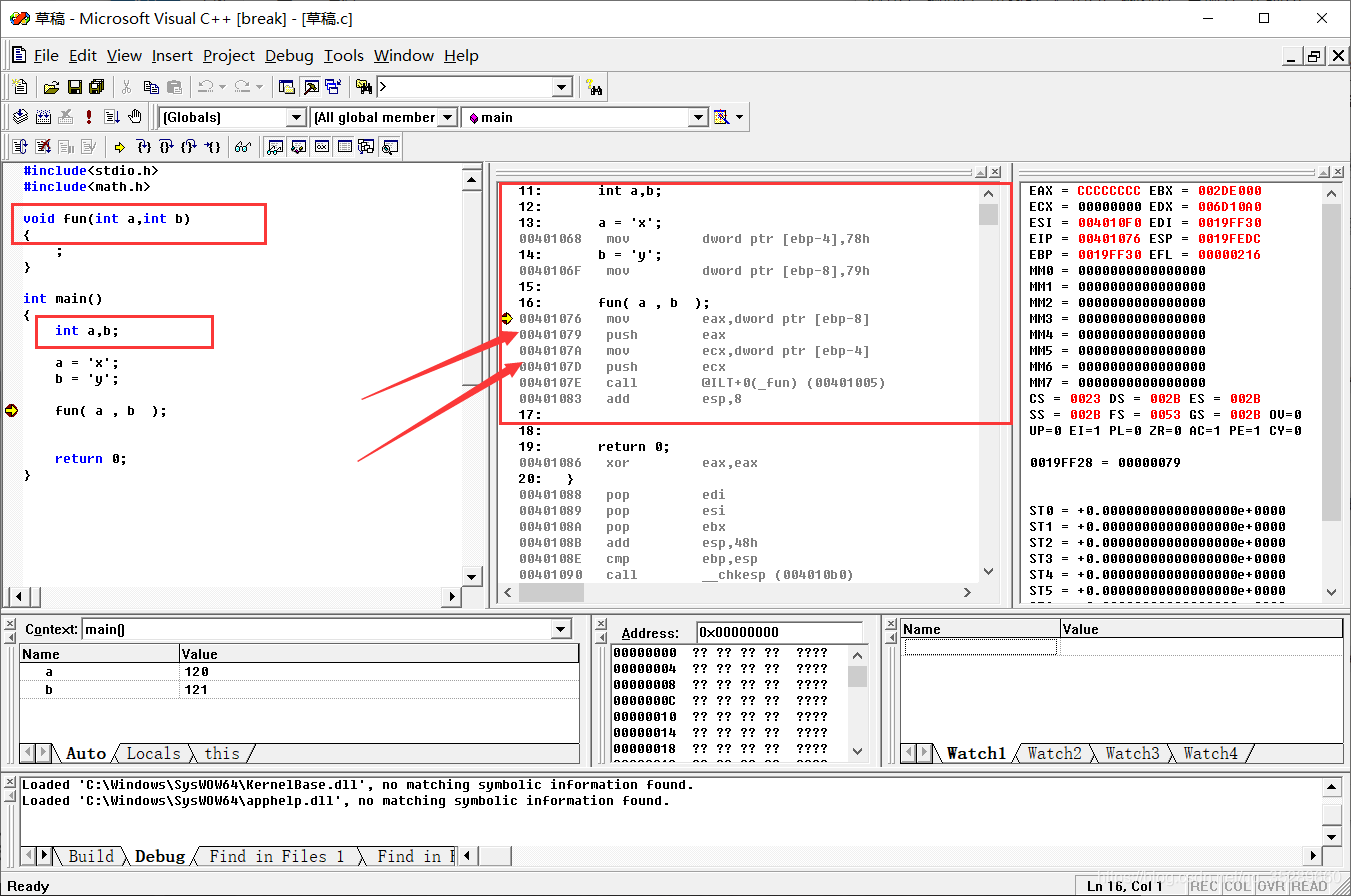Select the this variables tab
1351x896 pixels.
222,753
